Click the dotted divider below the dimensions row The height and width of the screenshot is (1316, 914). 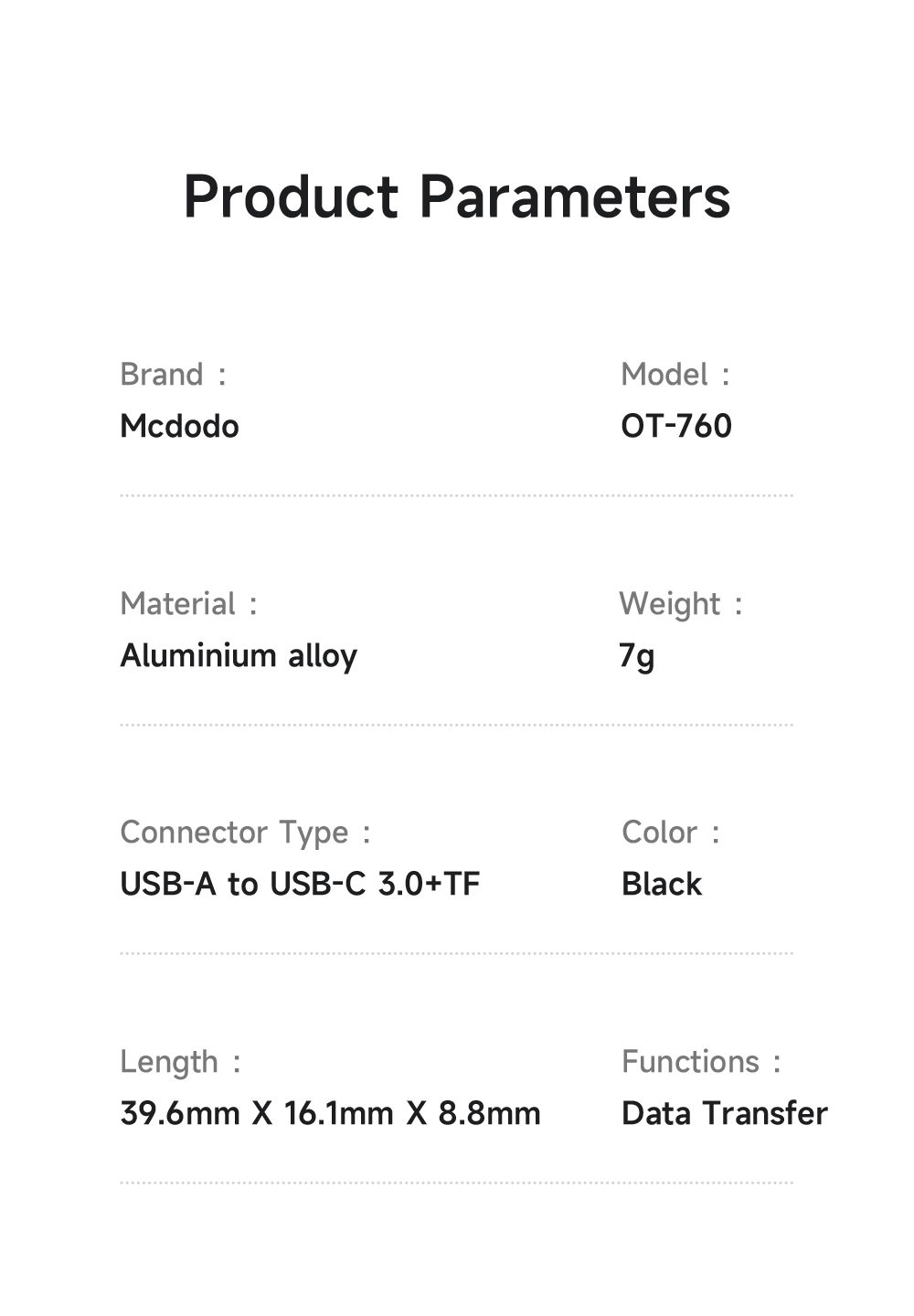coord(456,1183)
